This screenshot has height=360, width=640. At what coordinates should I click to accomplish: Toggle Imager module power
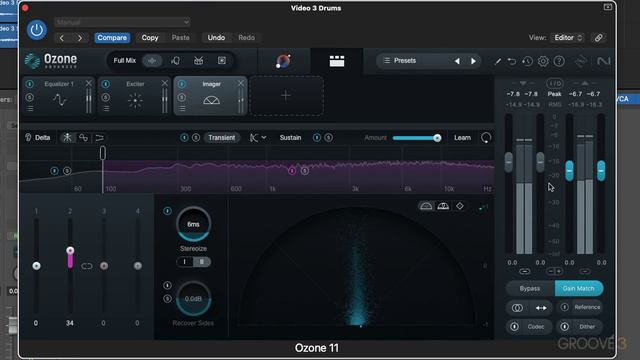(x=182, y=84)
